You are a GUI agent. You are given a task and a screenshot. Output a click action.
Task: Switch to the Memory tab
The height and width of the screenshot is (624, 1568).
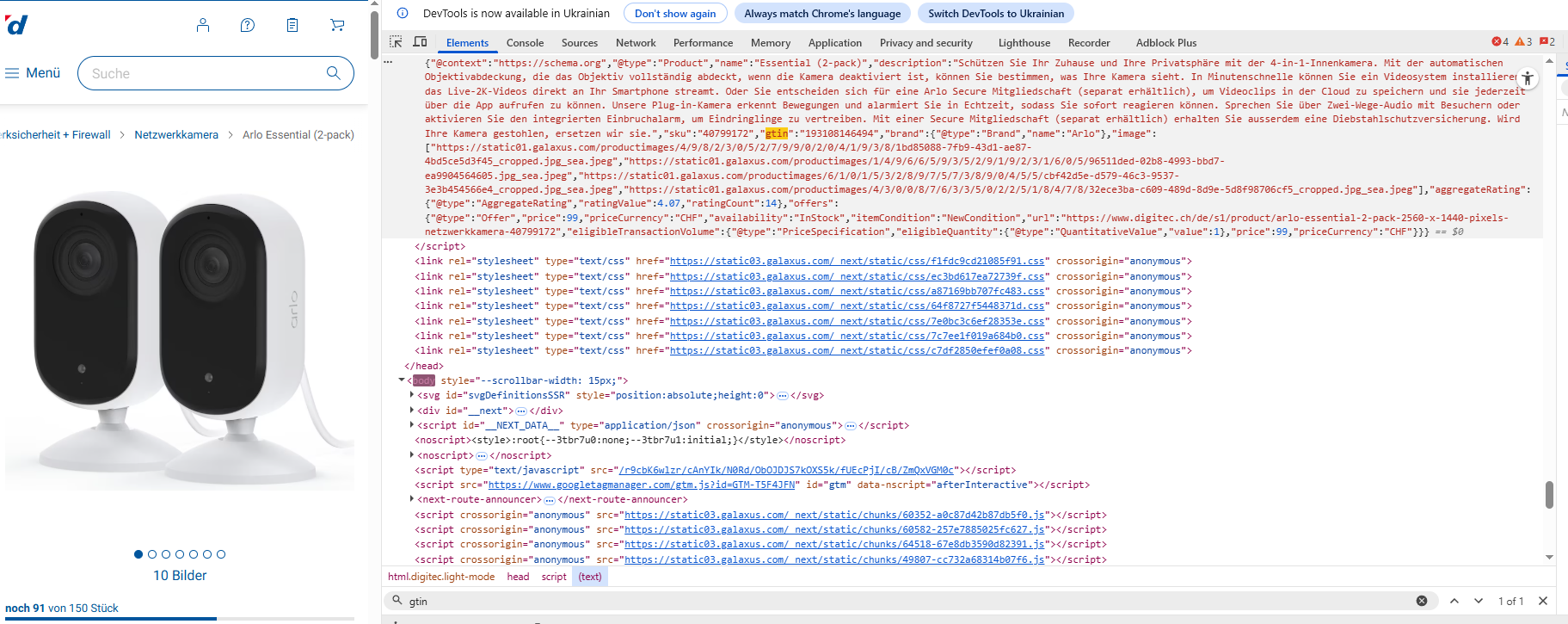tap(771, 43)
